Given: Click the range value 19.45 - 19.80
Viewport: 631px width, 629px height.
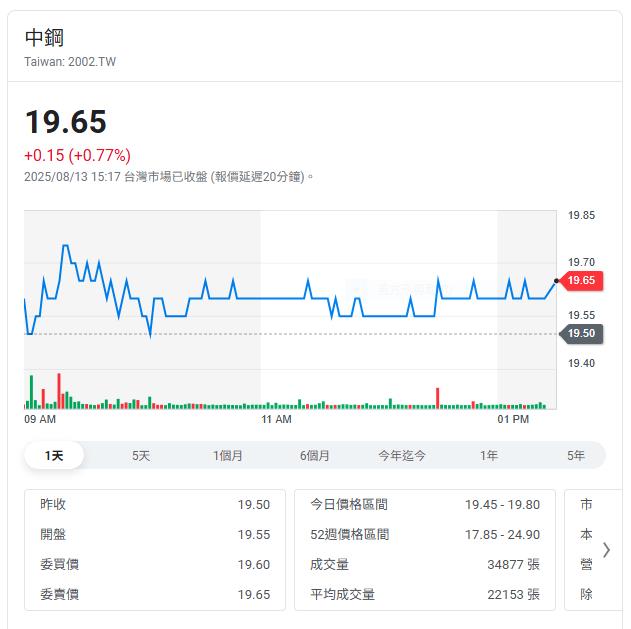Looking at the screenshot, I should click(x=502, y=505).
